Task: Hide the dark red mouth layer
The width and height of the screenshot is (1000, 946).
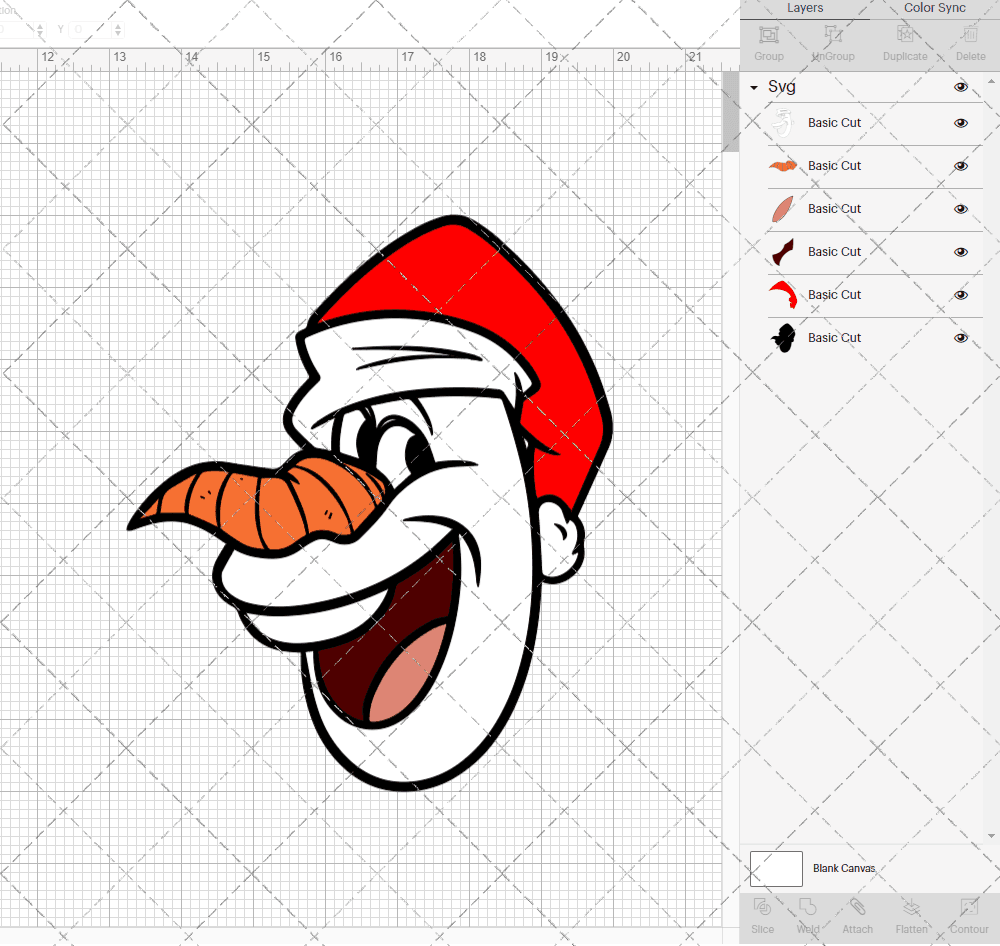Action: (960, 252)
